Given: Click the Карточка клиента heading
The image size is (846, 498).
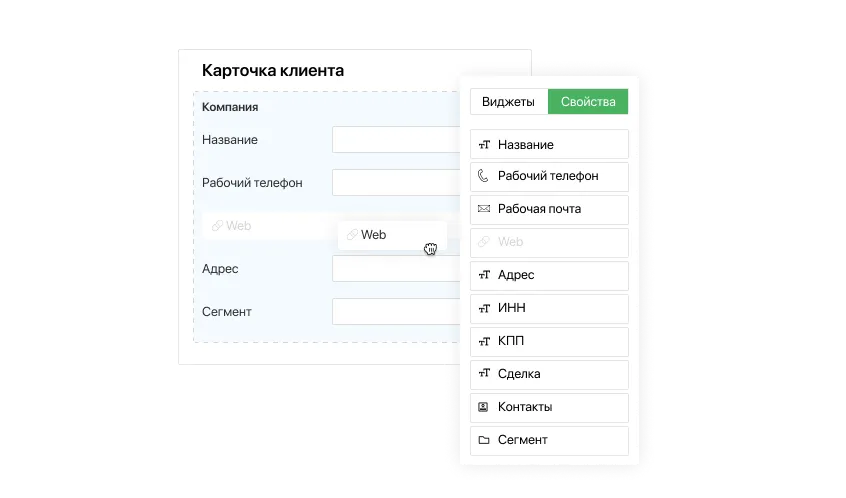Looking at the screenshot, I should [272, 70].
